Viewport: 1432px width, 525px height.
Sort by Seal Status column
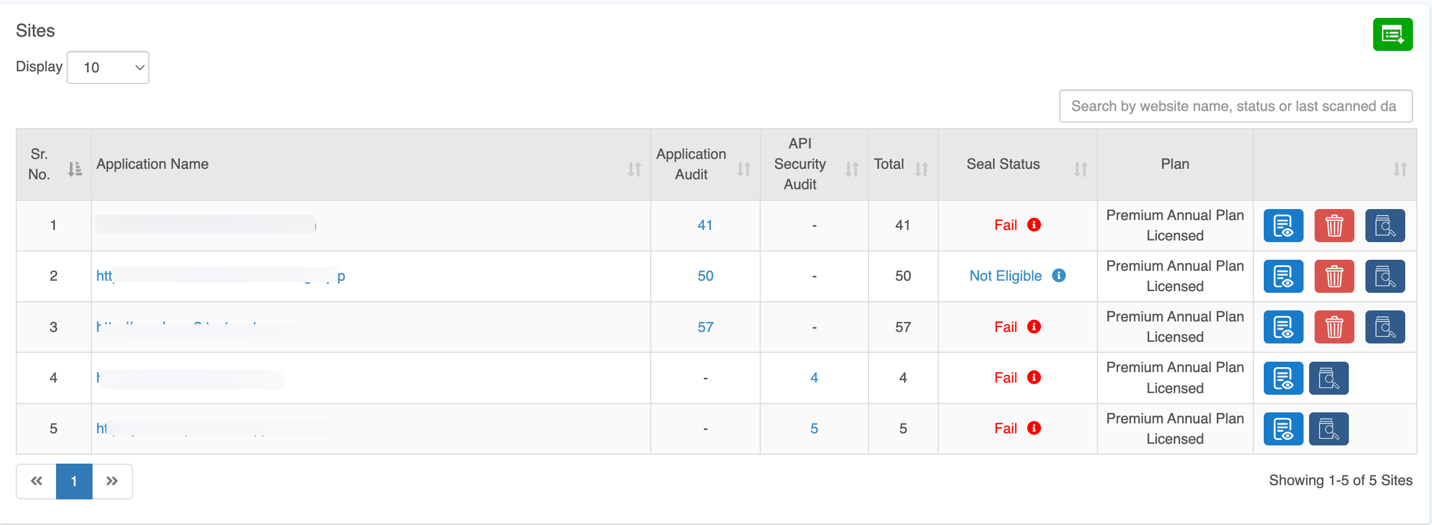[x=1080, y=169]
